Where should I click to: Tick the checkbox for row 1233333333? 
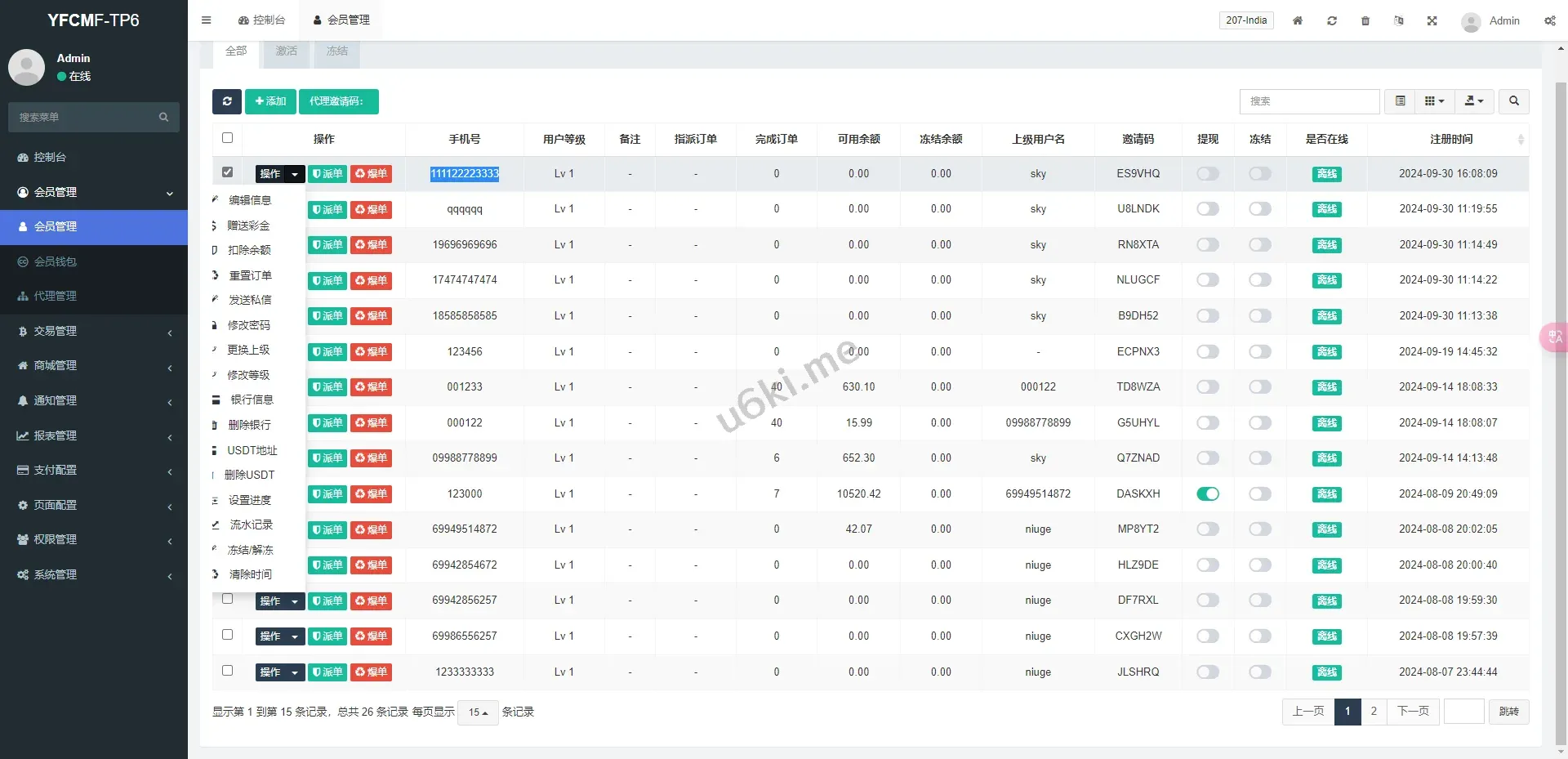[227, 671]
